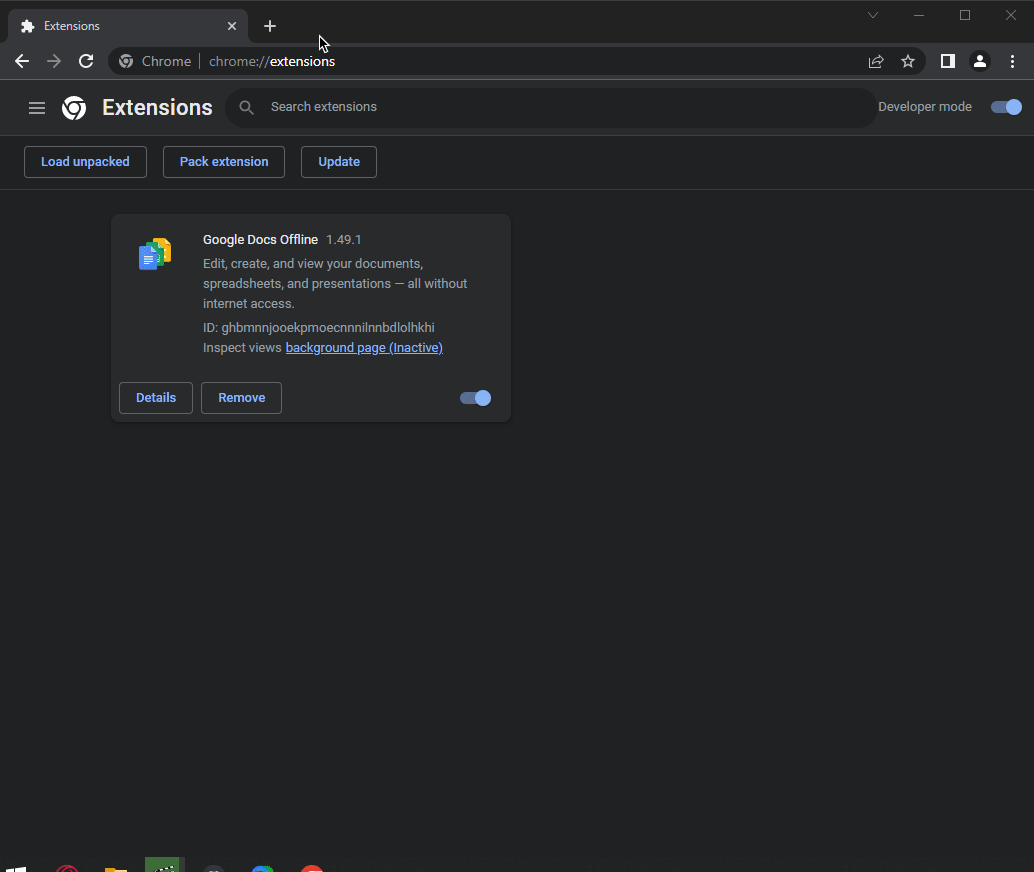Click the browser forward arrow
Viewport: 1034px width, 872px height.
click(x=54, y=61)
